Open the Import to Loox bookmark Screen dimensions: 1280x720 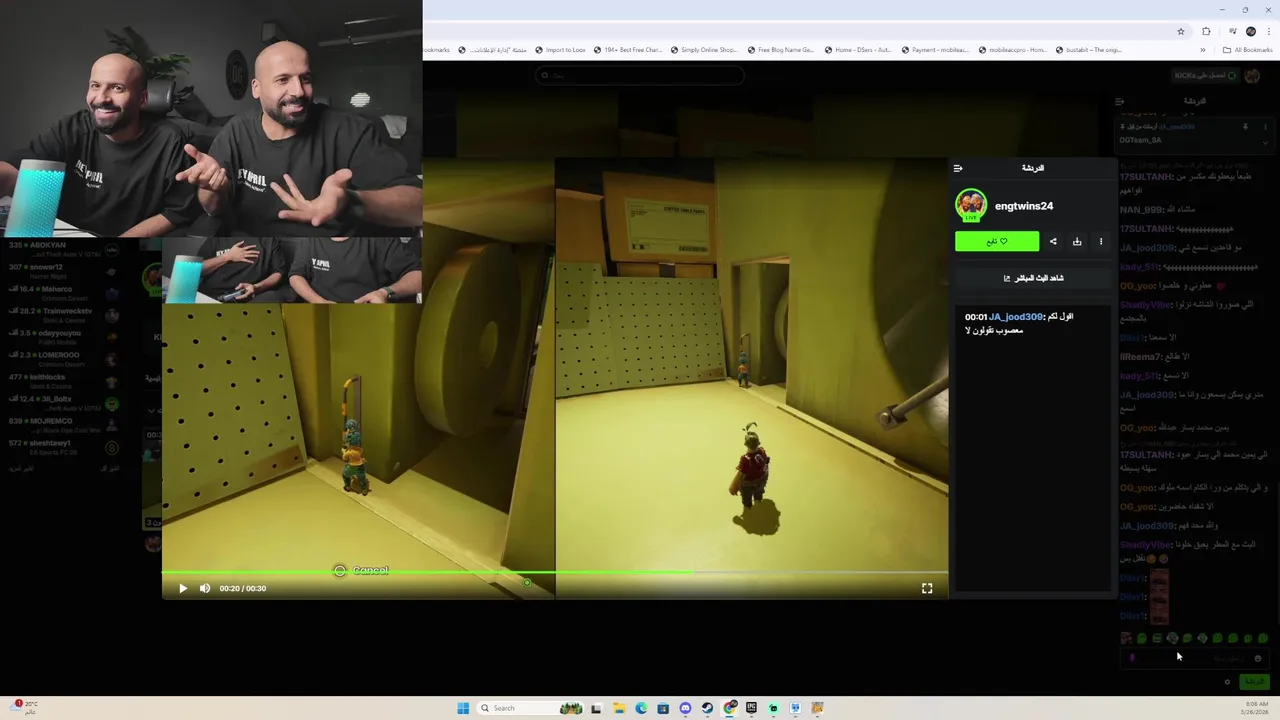pos(560,50)
